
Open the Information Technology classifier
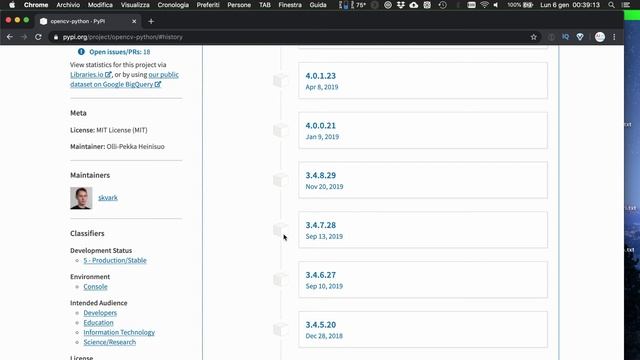coord(119,332)
